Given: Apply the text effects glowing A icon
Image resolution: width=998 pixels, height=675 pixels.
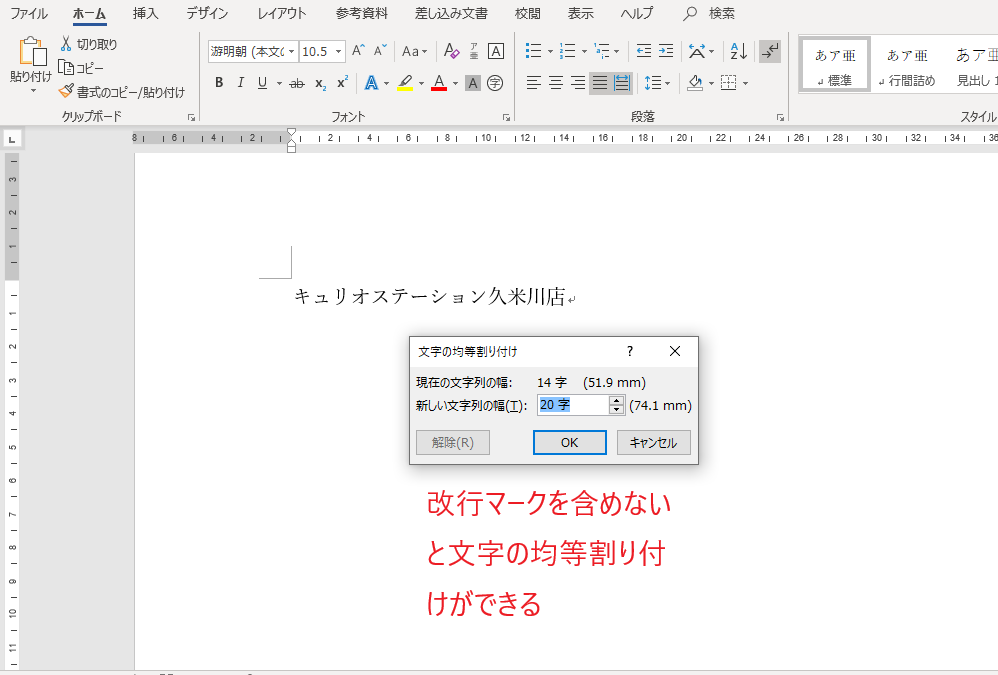Looking at the screenshot, I should [x=371, y=83].
